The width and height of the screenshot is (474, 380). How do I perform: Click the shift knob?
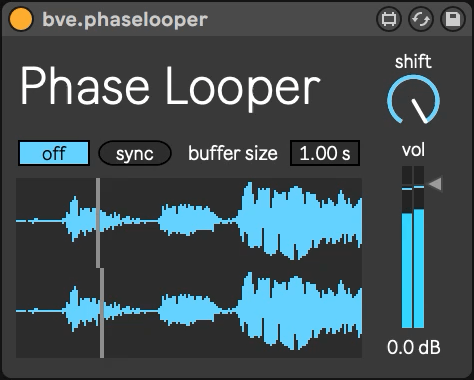tap(413, 99)
